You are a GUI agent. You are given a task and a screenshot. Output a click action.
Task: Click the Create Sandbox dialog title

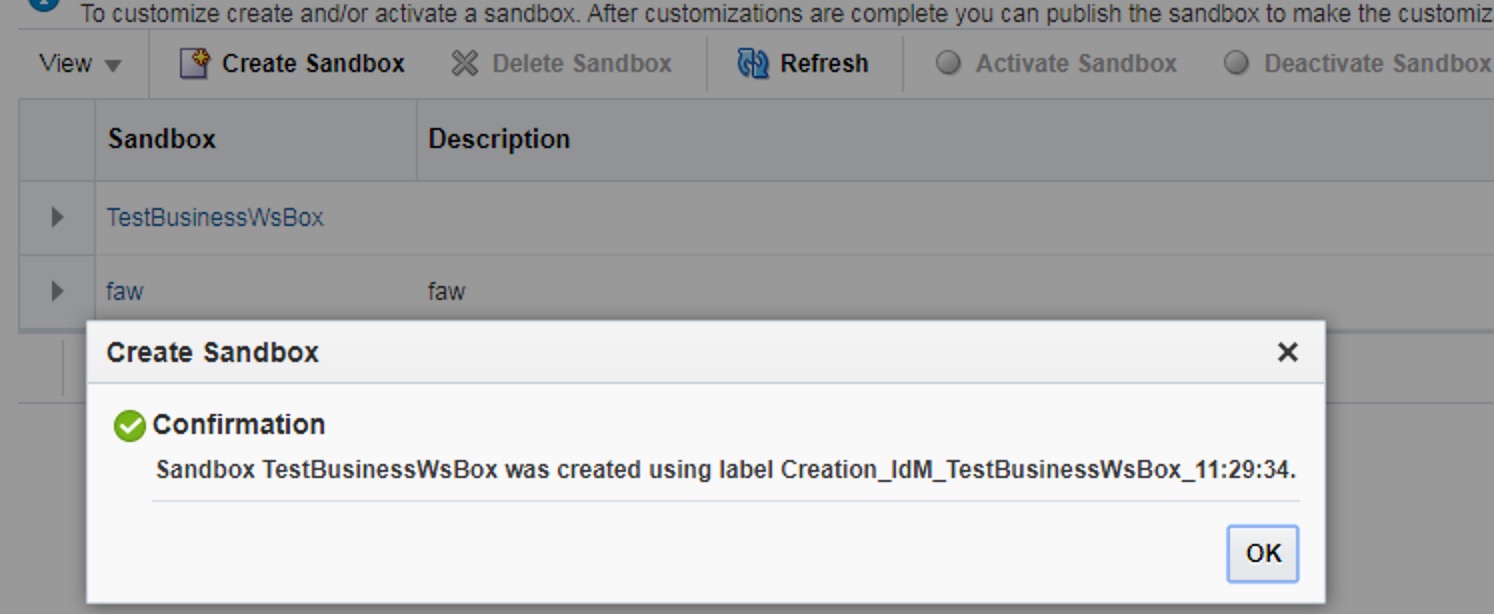tap(212, 352)
